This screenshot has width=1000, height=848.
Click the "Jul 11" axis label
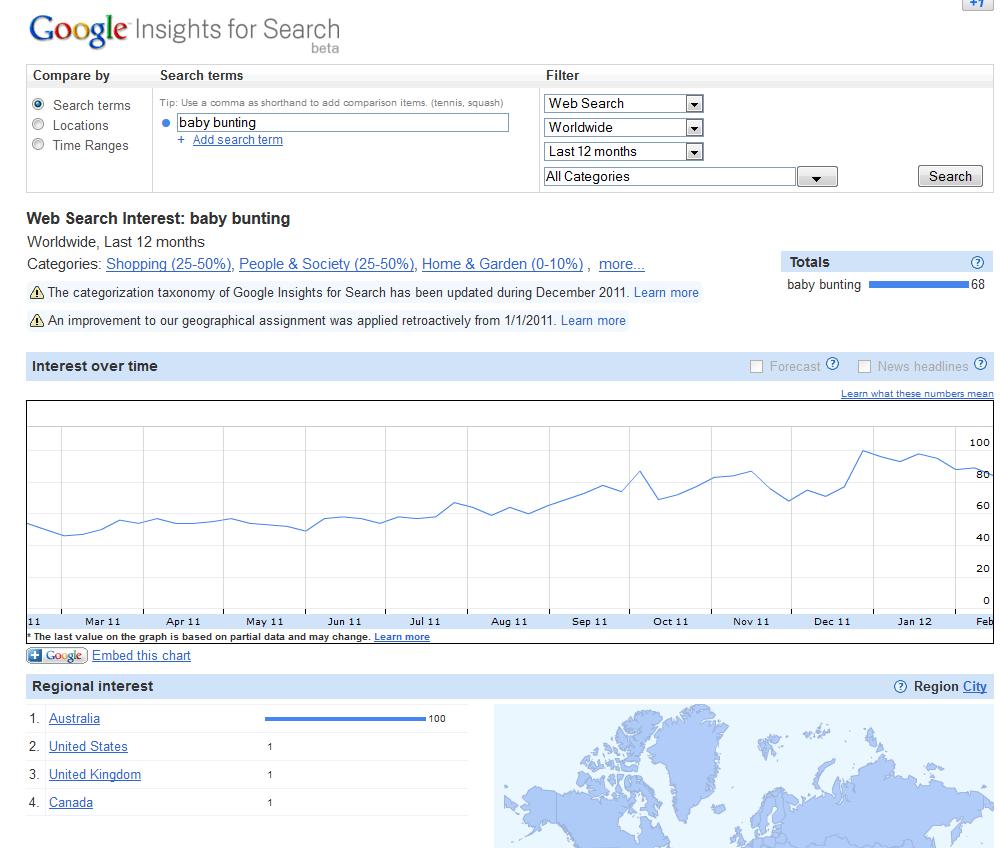(425, 622)
